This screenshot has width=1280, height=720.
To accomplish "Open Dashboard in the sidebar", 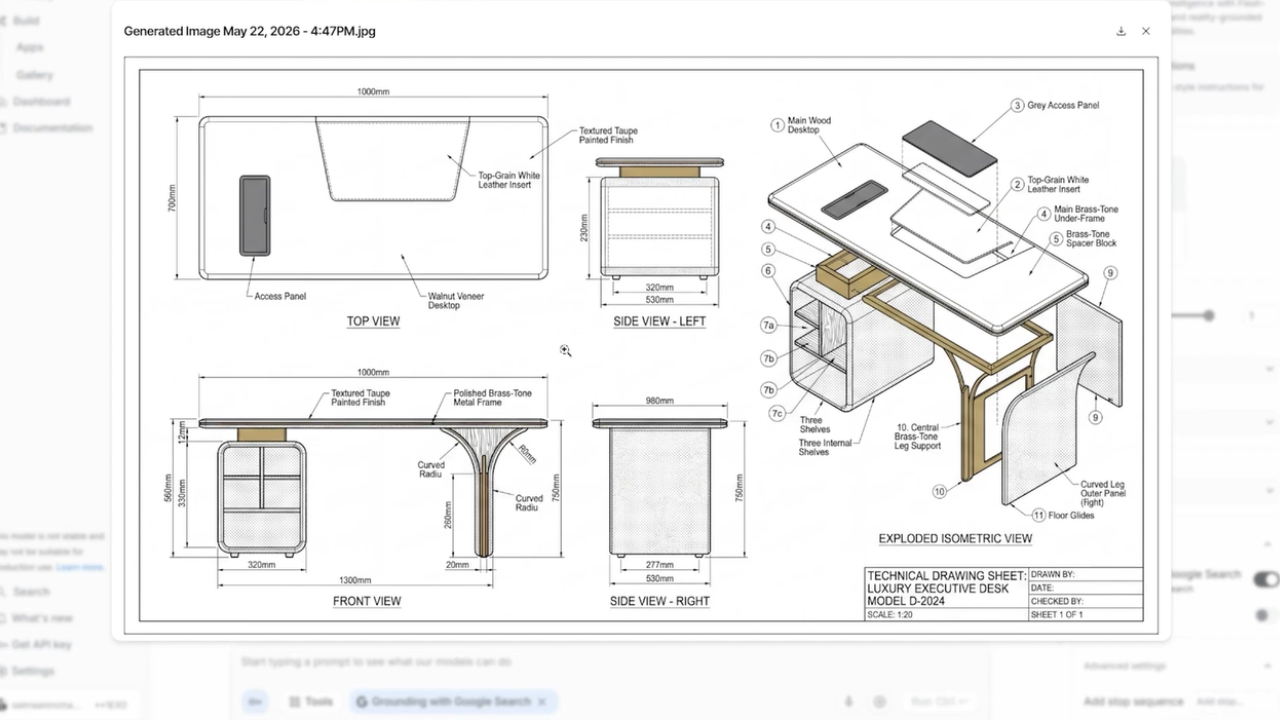I will pyautogui.click(x=35, y=101).
